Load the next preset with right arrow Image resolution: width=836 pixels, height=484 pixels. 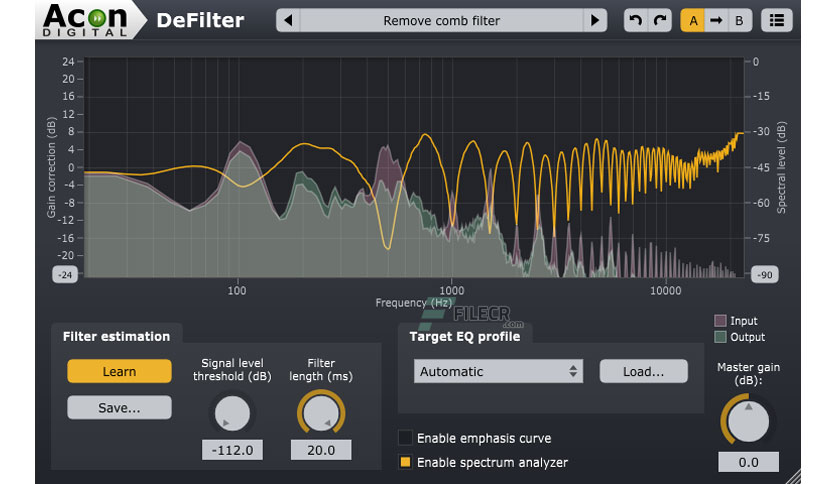tap(595, 21)
